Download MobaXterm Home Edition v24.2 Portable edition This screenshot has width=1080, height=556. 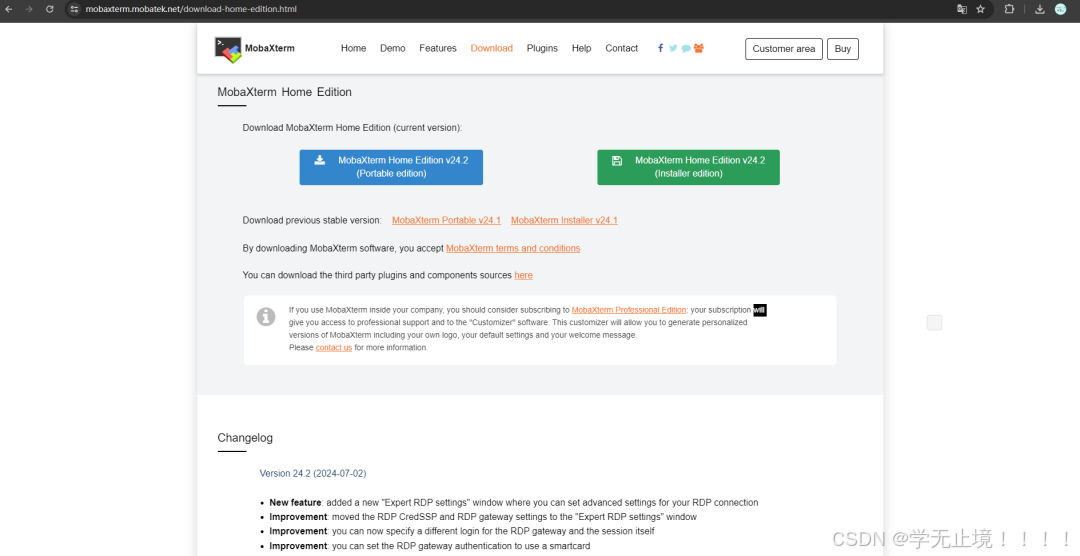(391, 167)
